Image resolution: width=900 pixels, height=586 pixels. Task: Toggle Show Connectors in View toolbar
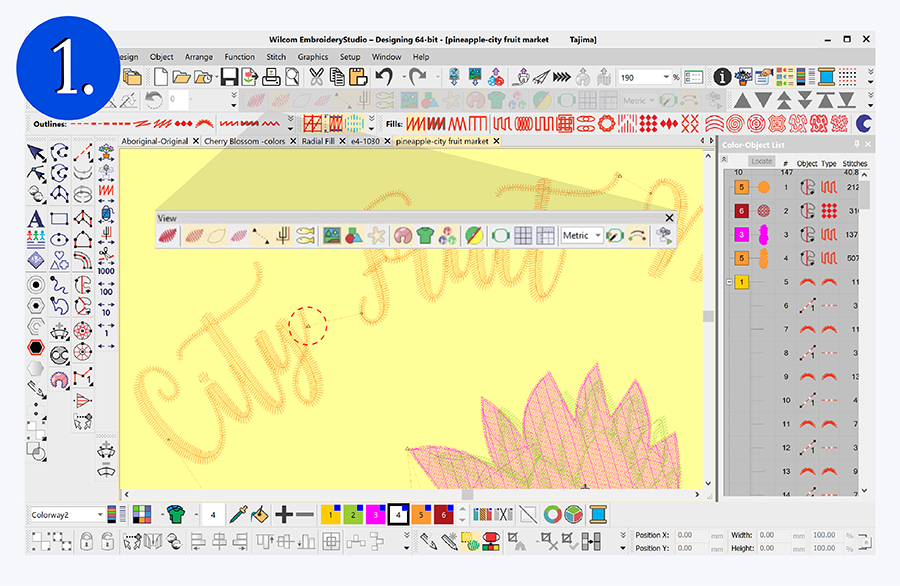[264, 236]
